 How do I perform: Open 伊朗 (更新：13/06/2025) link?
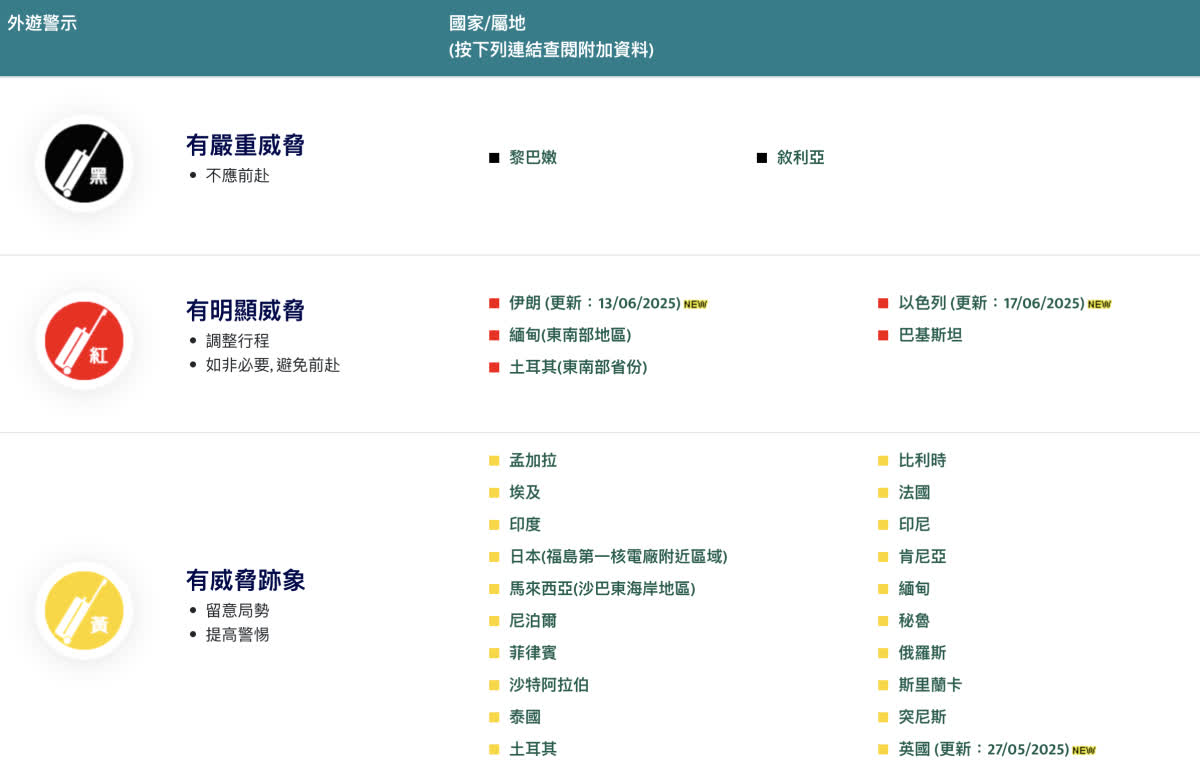coord(595,303)
